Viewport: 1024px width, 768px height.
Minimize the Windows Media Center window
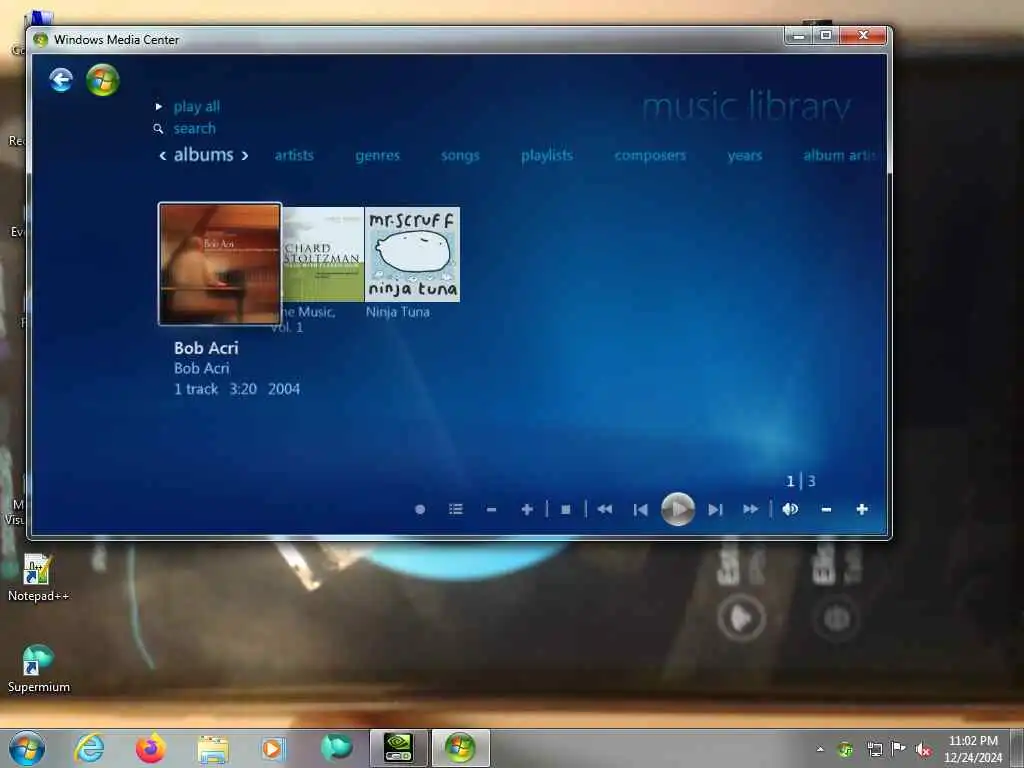tap(798, 35)
